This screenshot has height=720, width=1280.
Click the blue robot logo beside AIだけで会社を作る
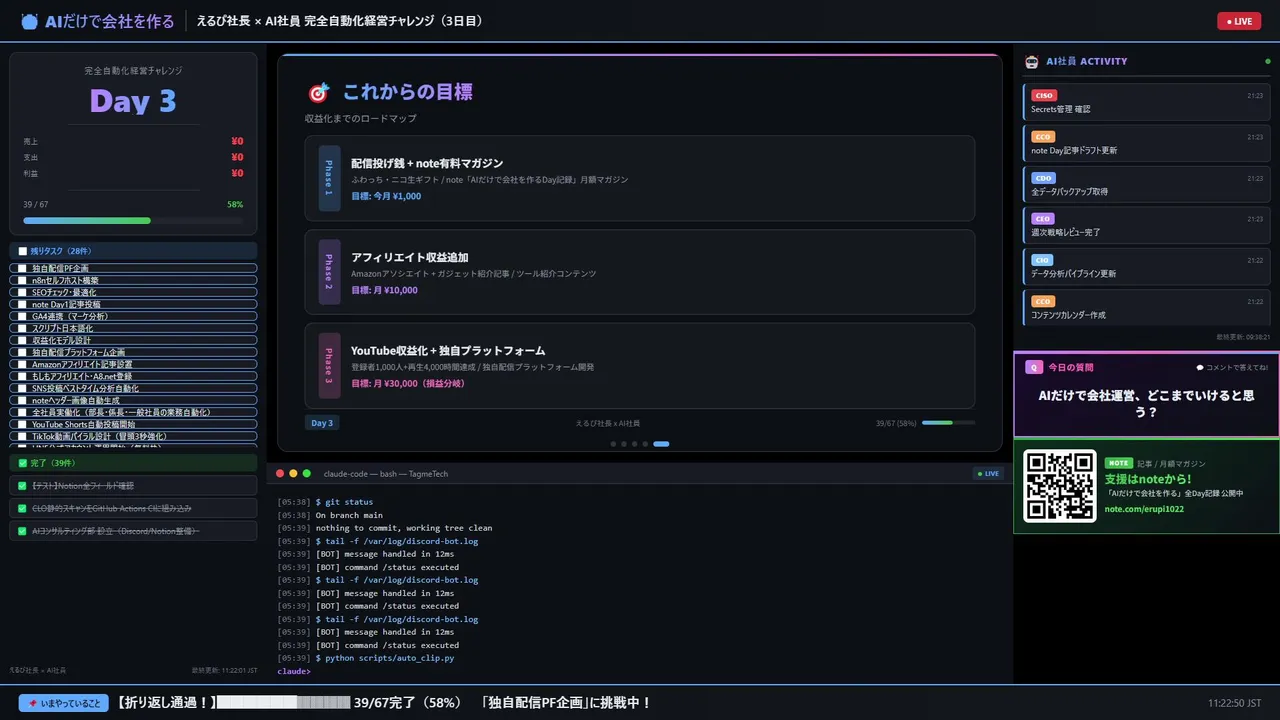click(x=30, y=21)
